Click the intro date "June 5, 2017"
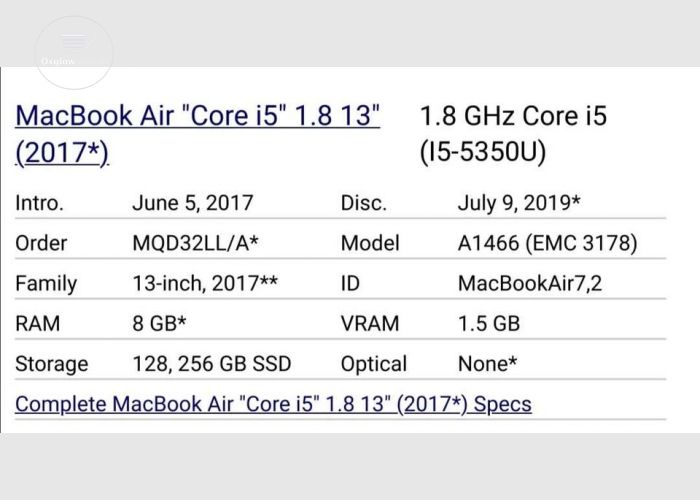The height and width of the screenshot is (500, 700). 193,203
